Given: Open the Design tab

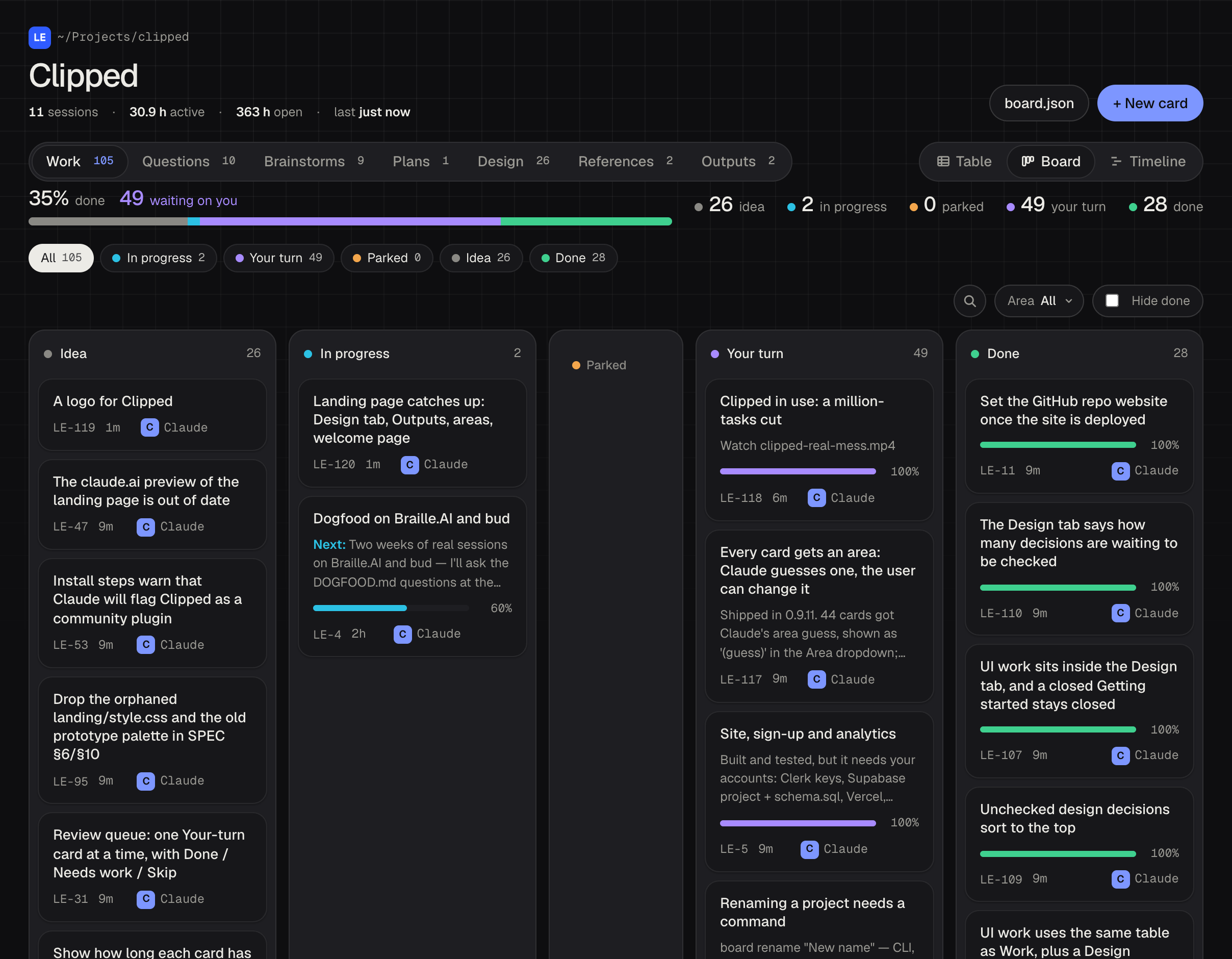Looking at the screenshot, I should point(514,161).
